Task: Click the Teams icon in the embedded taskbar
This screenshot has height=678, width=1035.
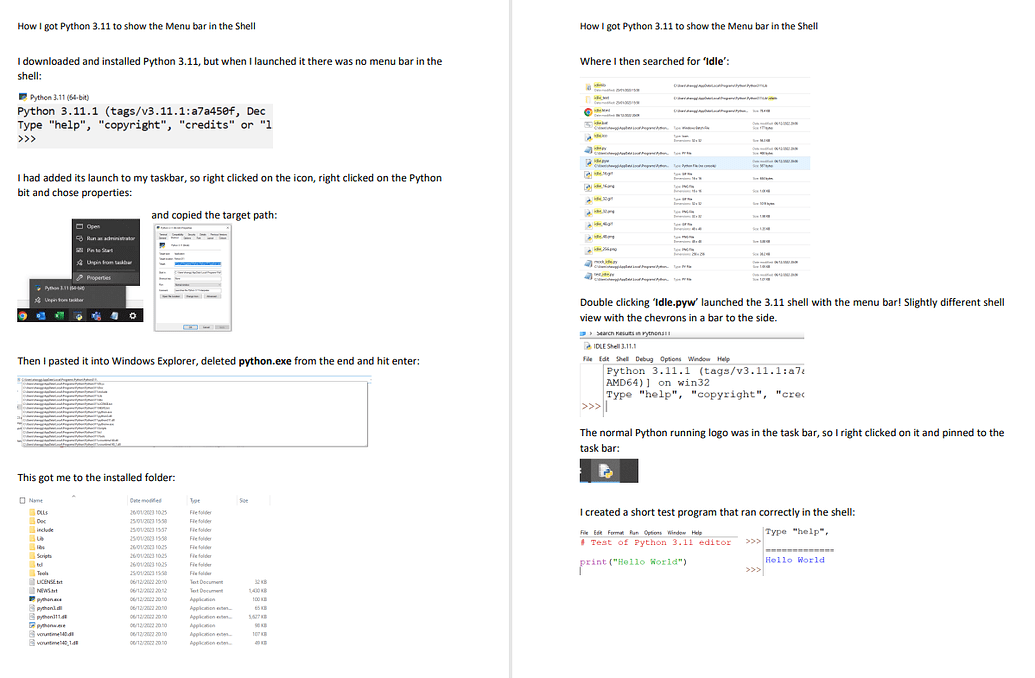Action: pos(96,316)
